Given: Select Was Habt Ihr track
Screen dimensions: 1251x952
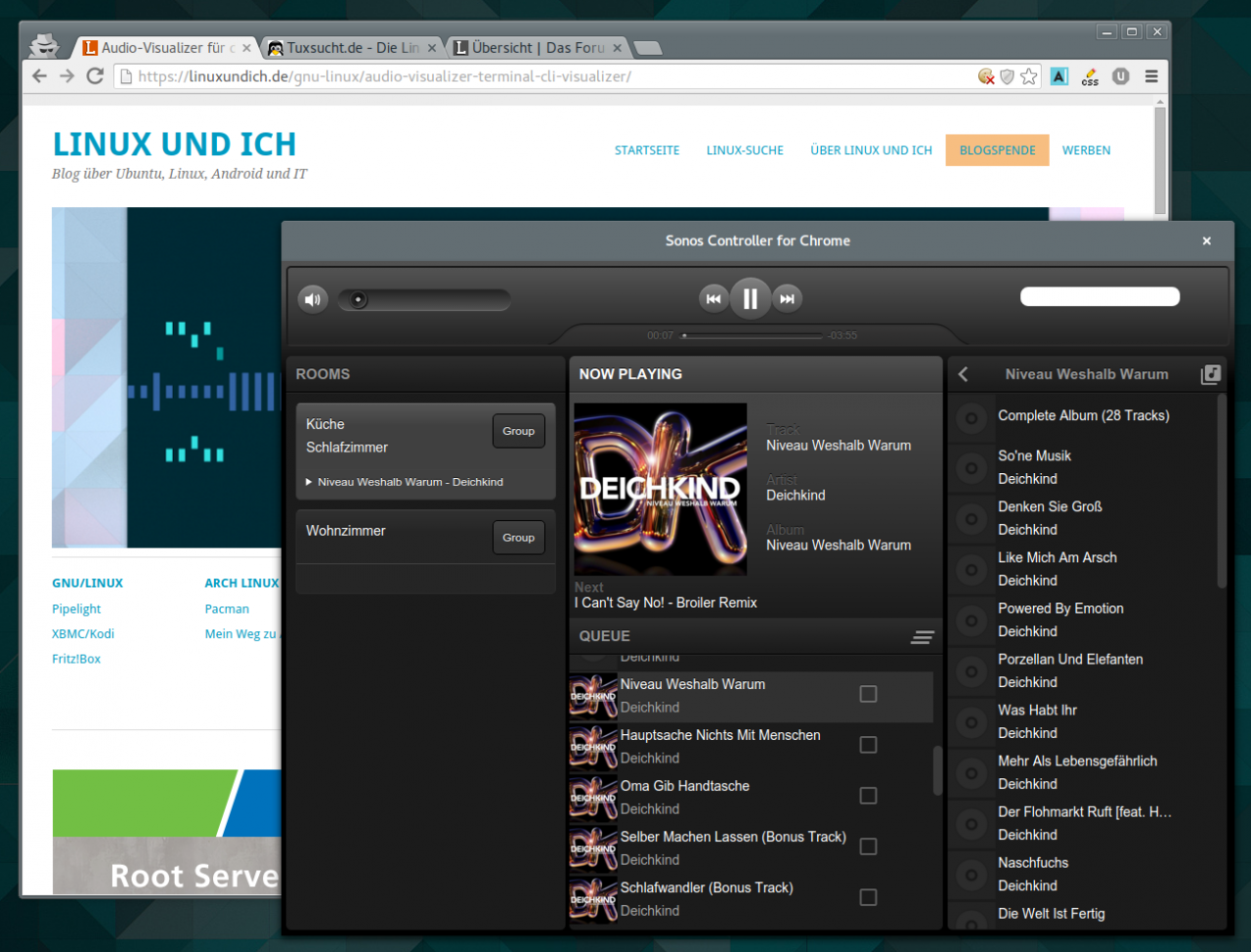Looking at the screenshot, I should 1037,710.
